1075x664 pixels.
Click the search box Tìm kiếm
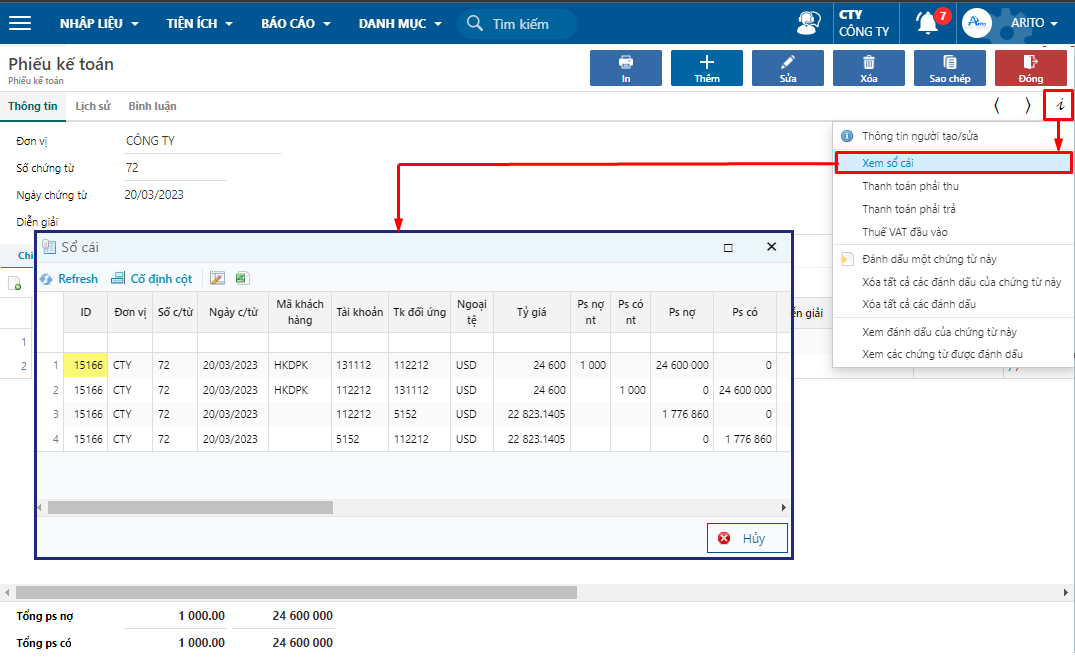(x=518, y=24)
